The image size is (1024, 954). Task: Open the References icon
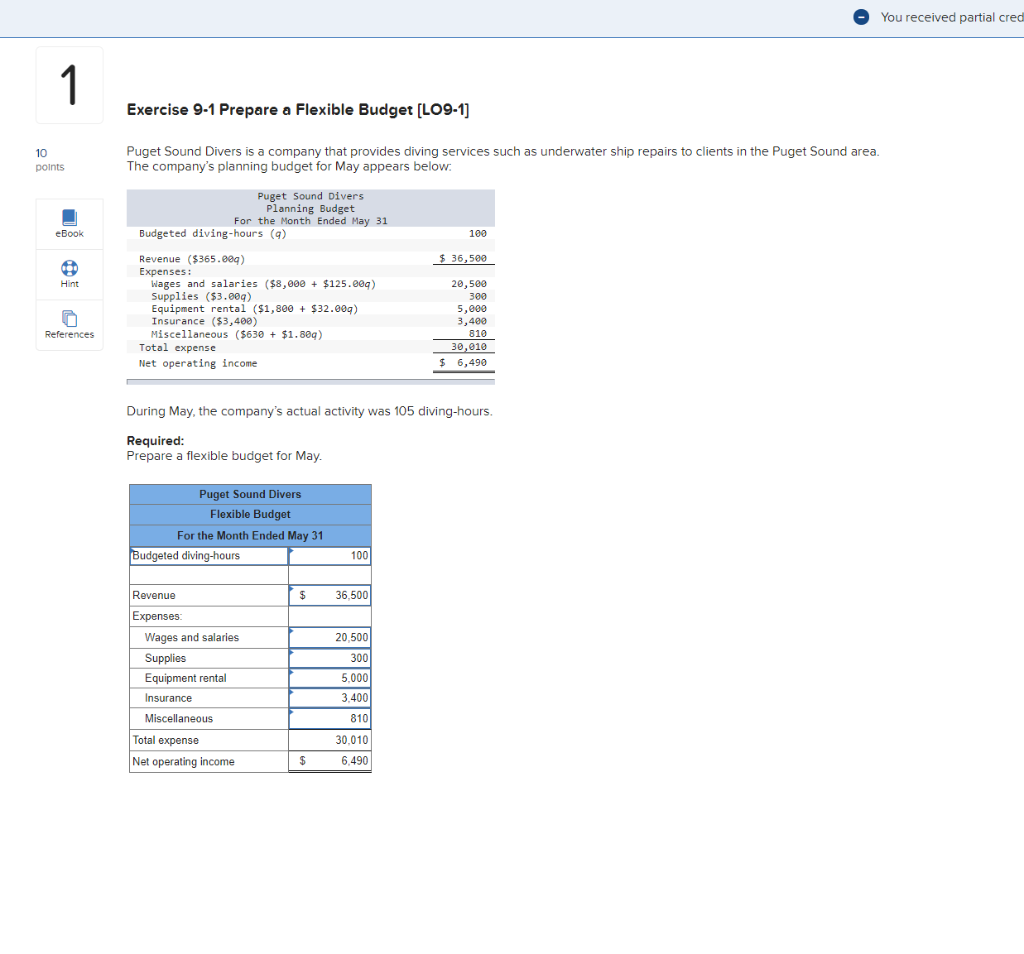coord(69,319)
